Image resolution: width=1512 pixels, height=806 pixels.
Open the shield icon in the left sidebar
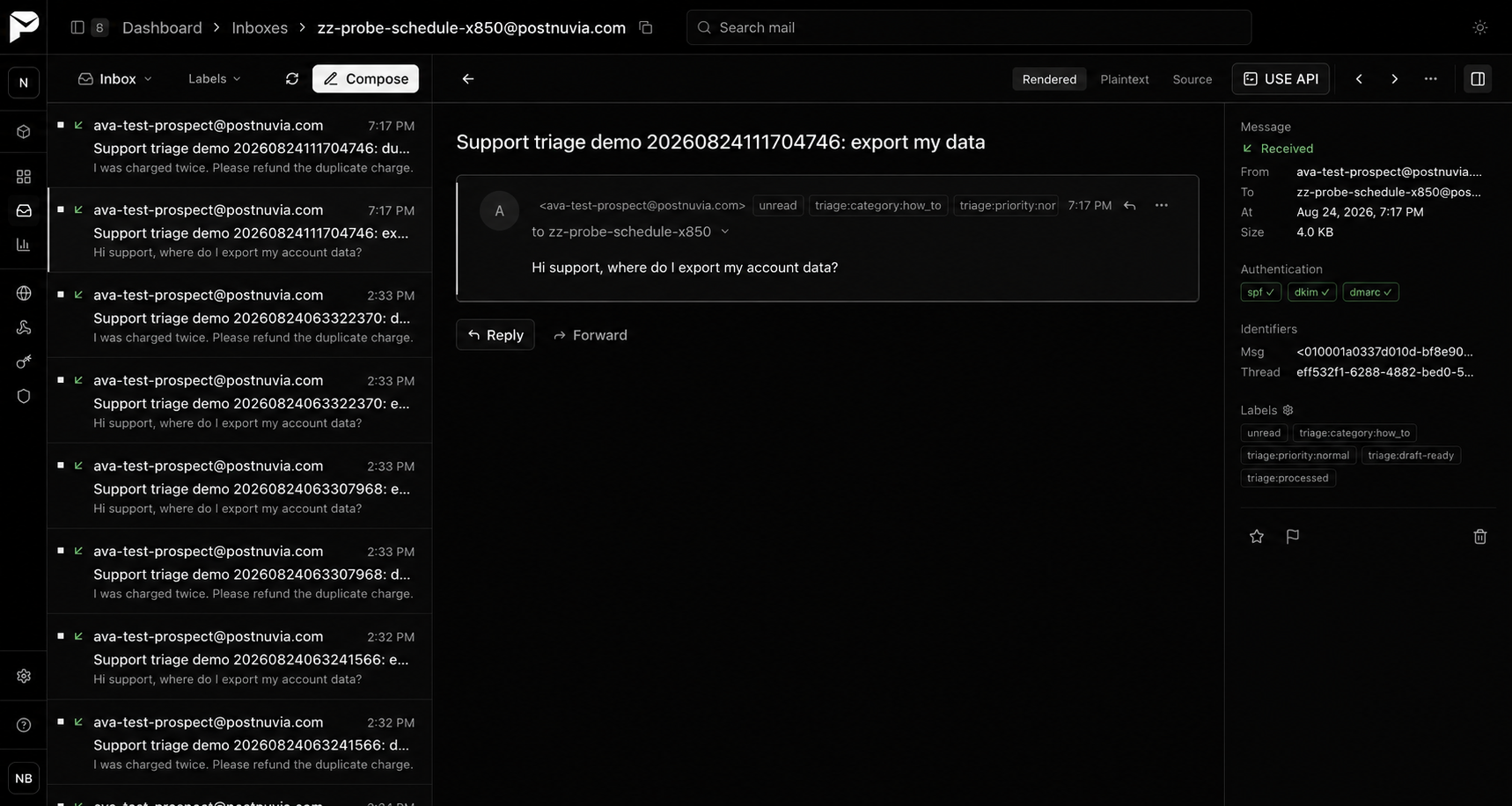[x=24, y=396]
